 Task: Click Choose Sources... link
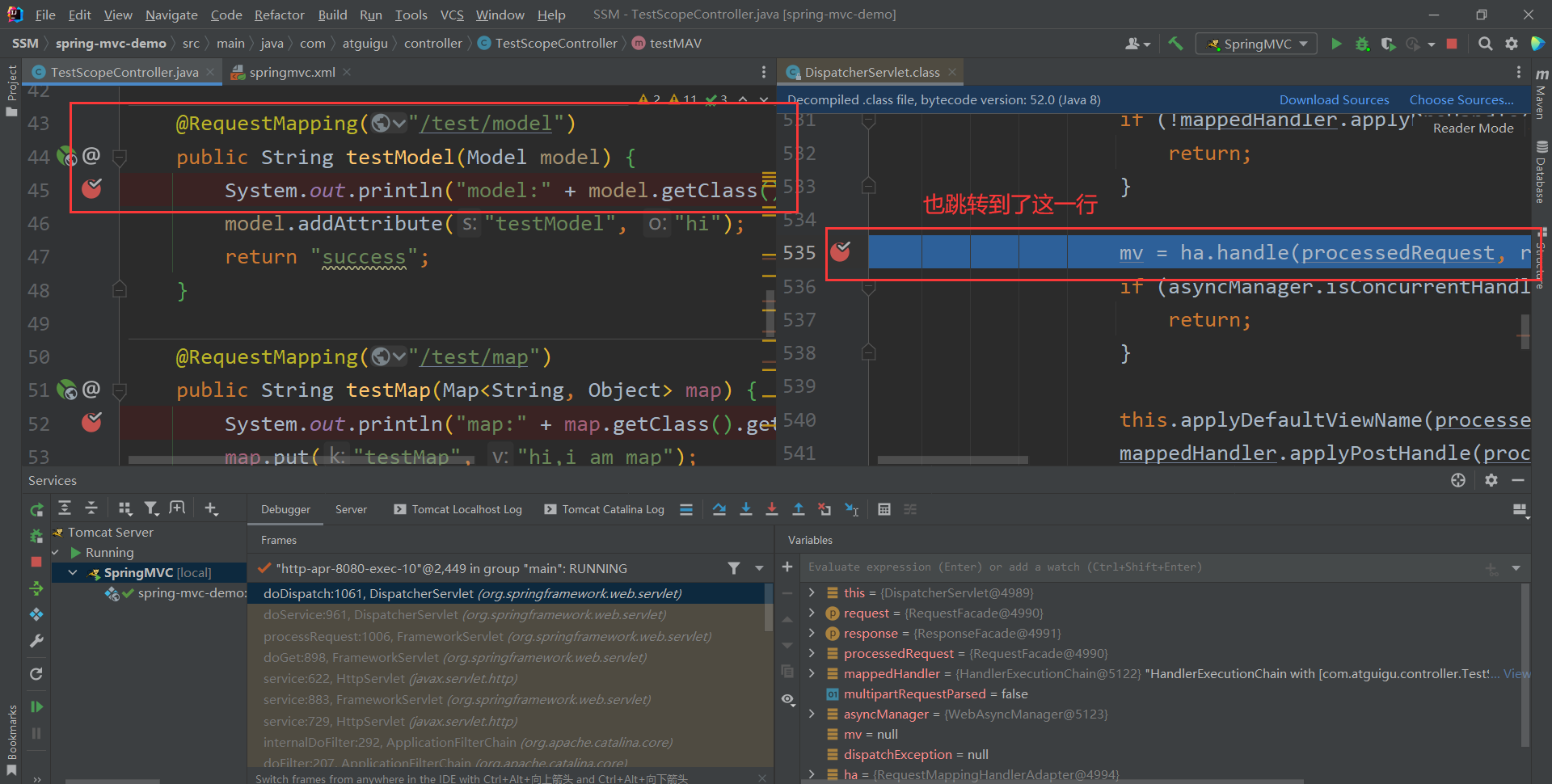[1461, 99]
